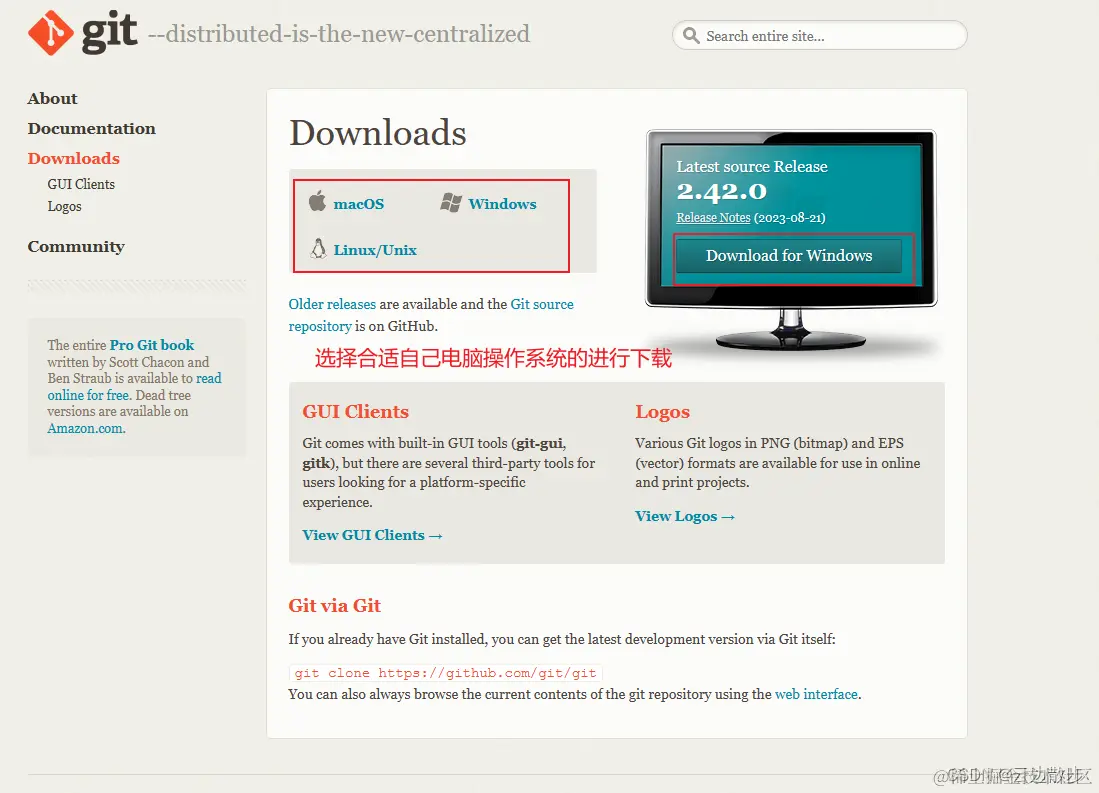This screenshot has width=1099, height=793.
Task: Open the Community section
Action: pyautogui.click(x=76, y=247)
